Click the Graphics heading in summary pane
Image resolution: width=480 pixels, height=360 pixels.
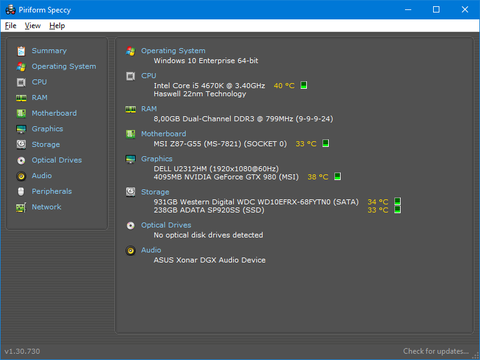(x=157, y=159)
